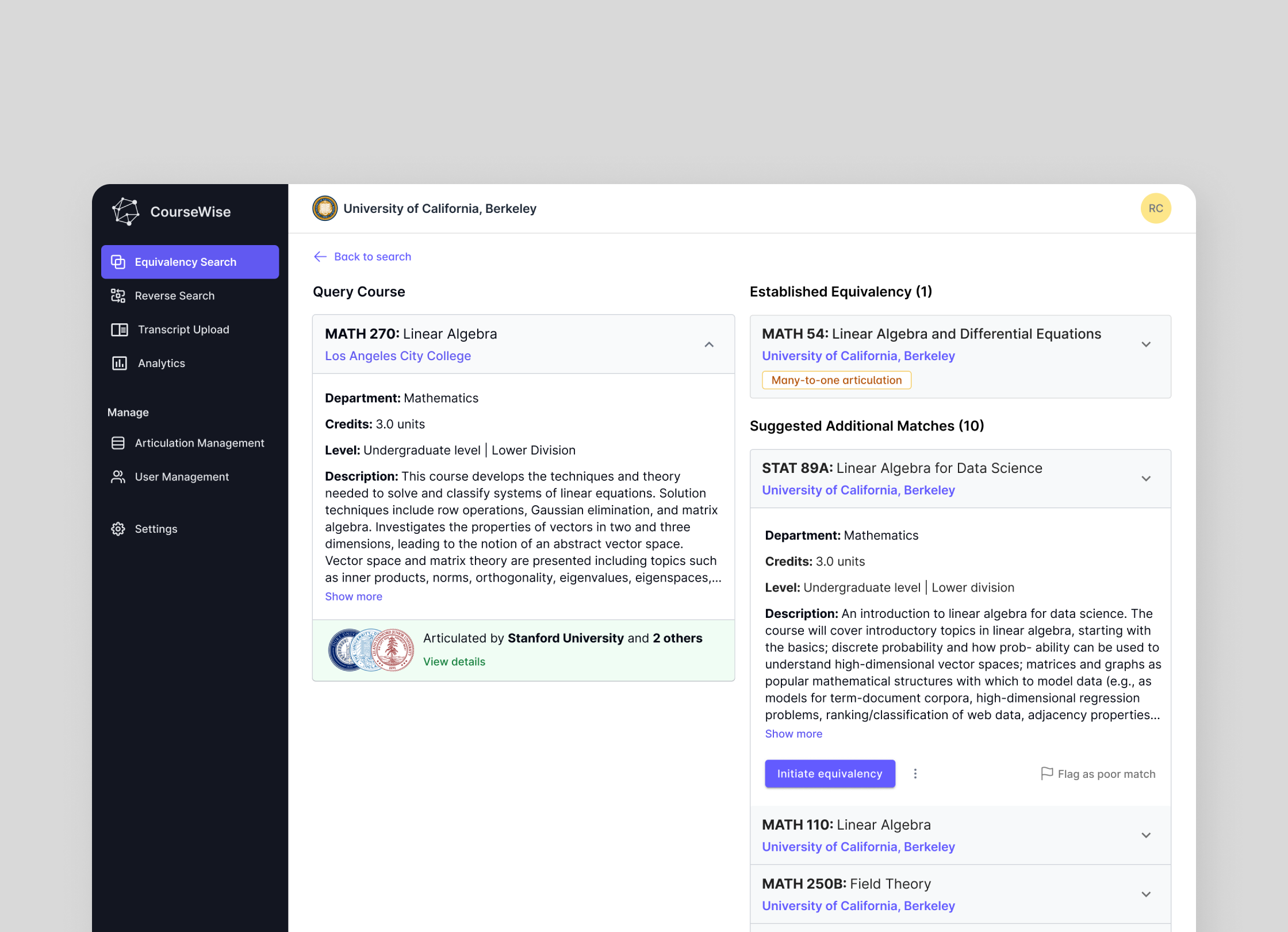1288x932 pixels.
Task: Click the User Management people icon
Action: click(118, 477)
